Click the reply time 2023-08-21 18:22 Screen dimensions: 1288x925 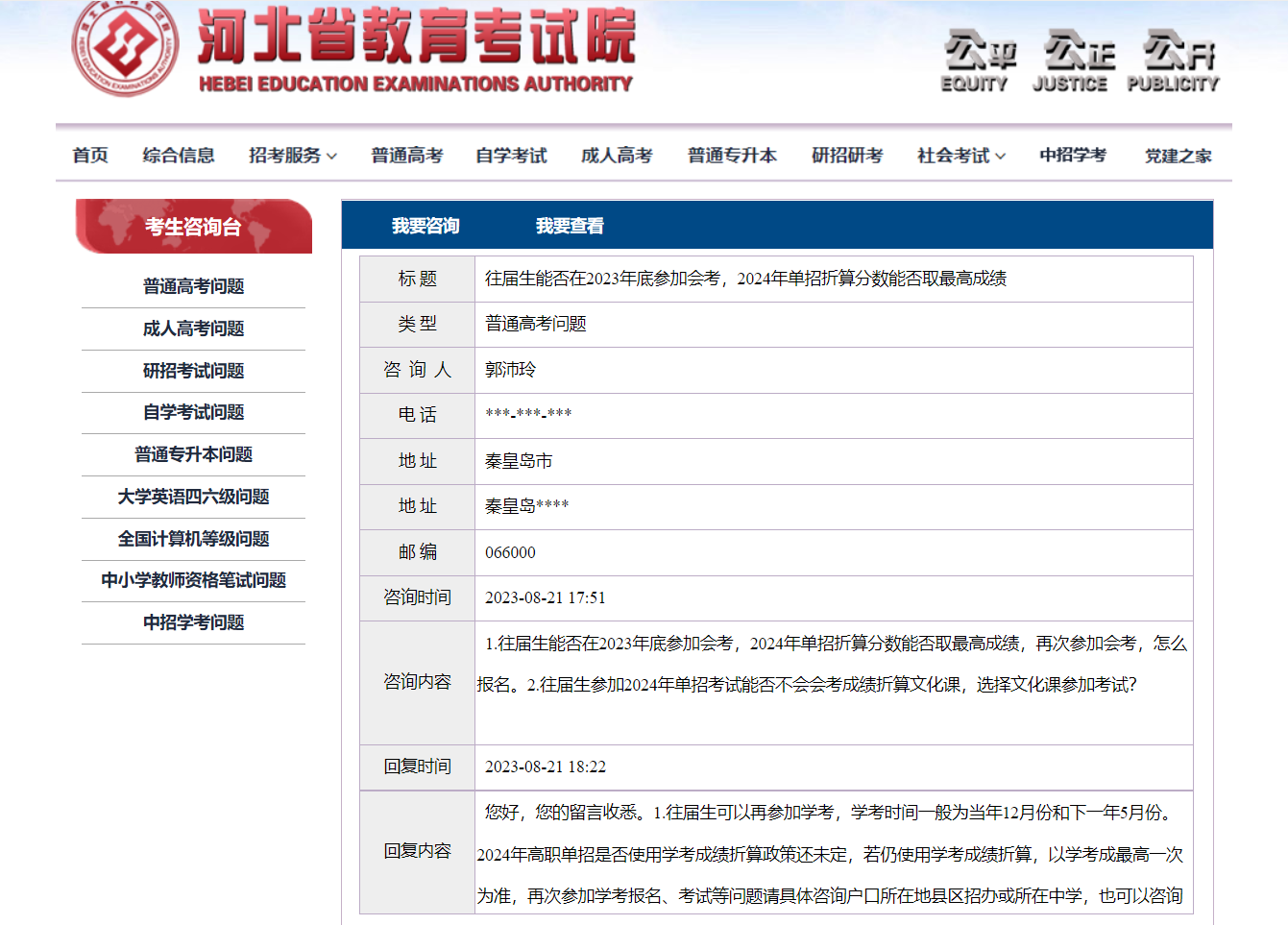[546, 767]
